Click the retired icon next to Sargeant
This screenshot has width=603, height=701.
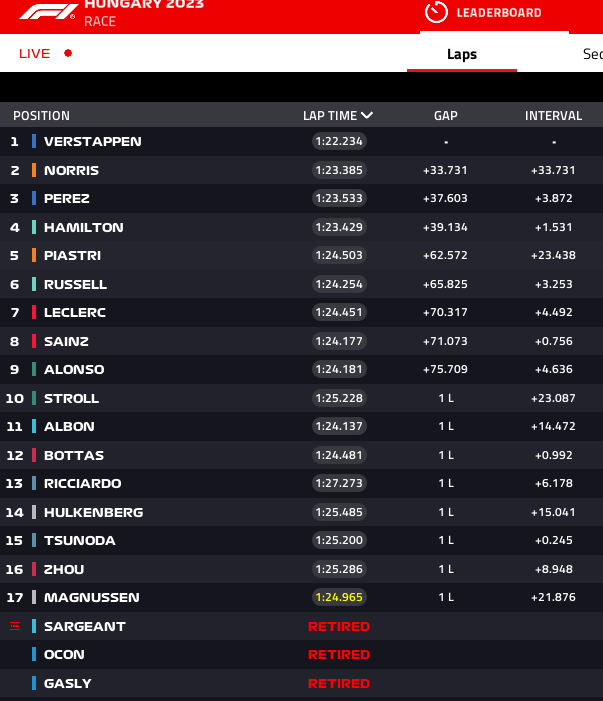click(x=15, y=626)
